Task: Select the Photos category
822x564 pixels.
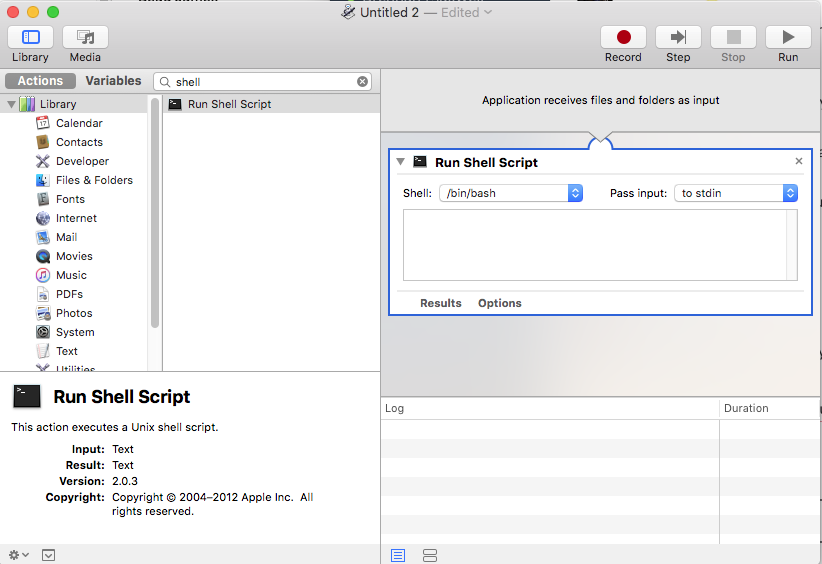Action: (x=74, y=313)
